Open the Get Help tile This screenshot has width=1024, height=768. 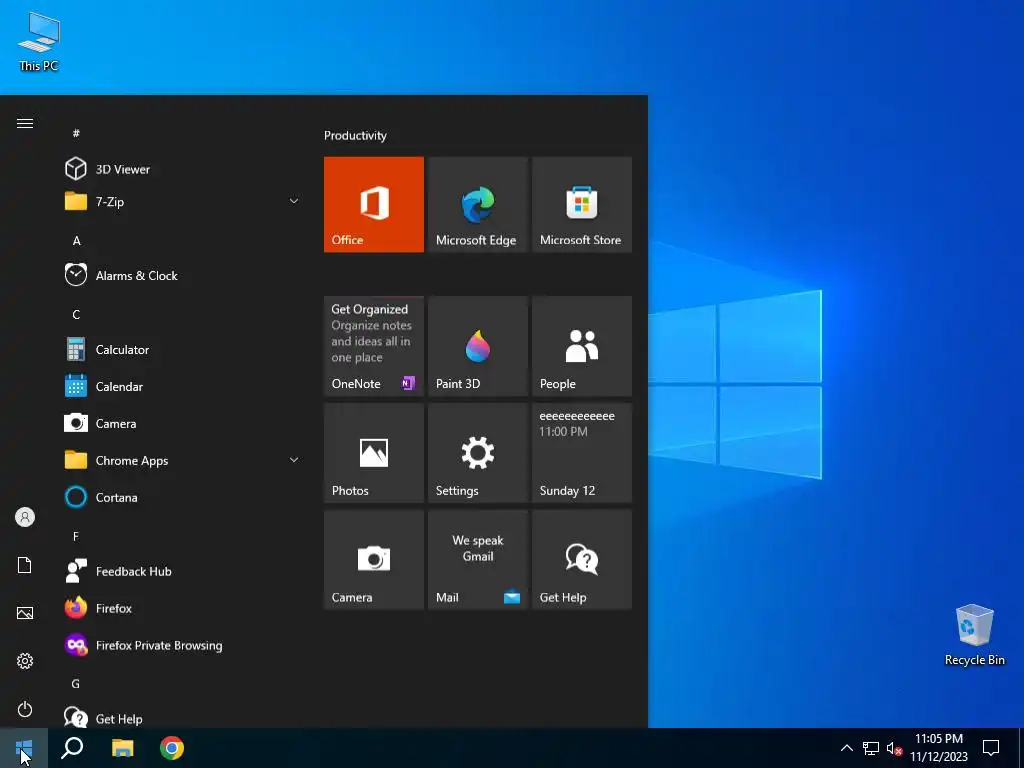[x=582, y=560]
